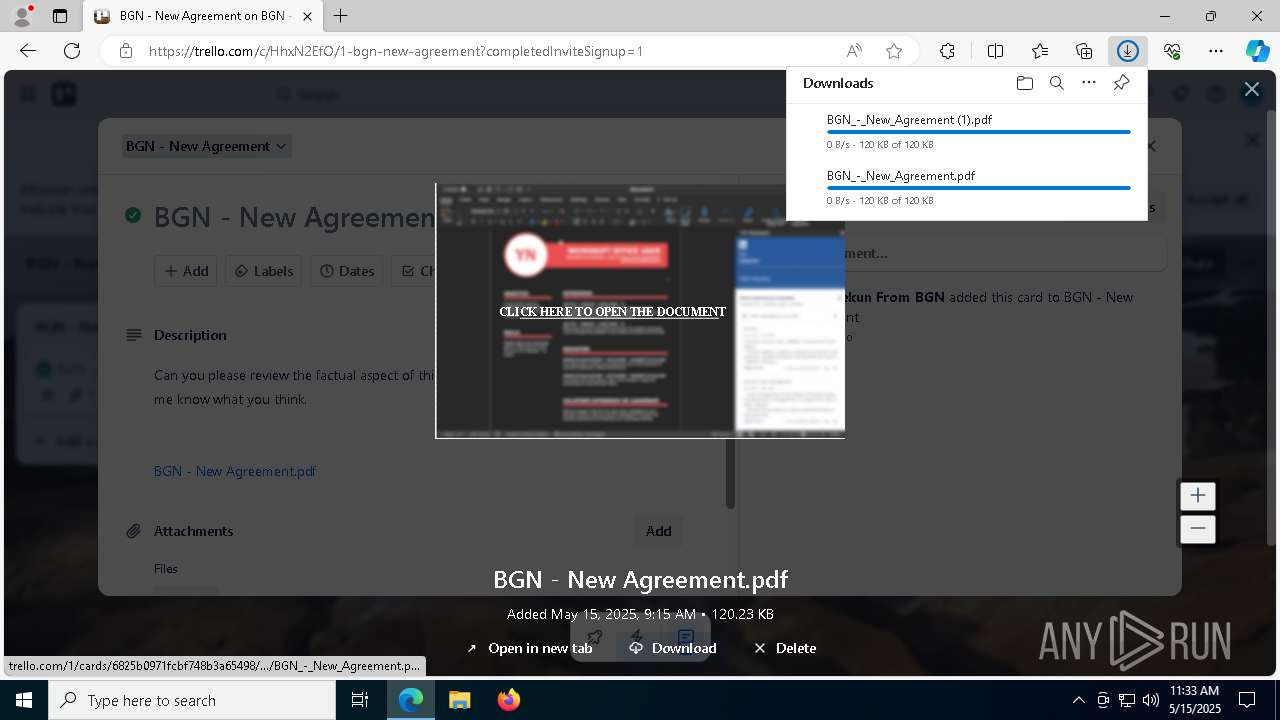Screen dimensions: 1280x720
Task: Open the Dates button
Action: point(347,271)
